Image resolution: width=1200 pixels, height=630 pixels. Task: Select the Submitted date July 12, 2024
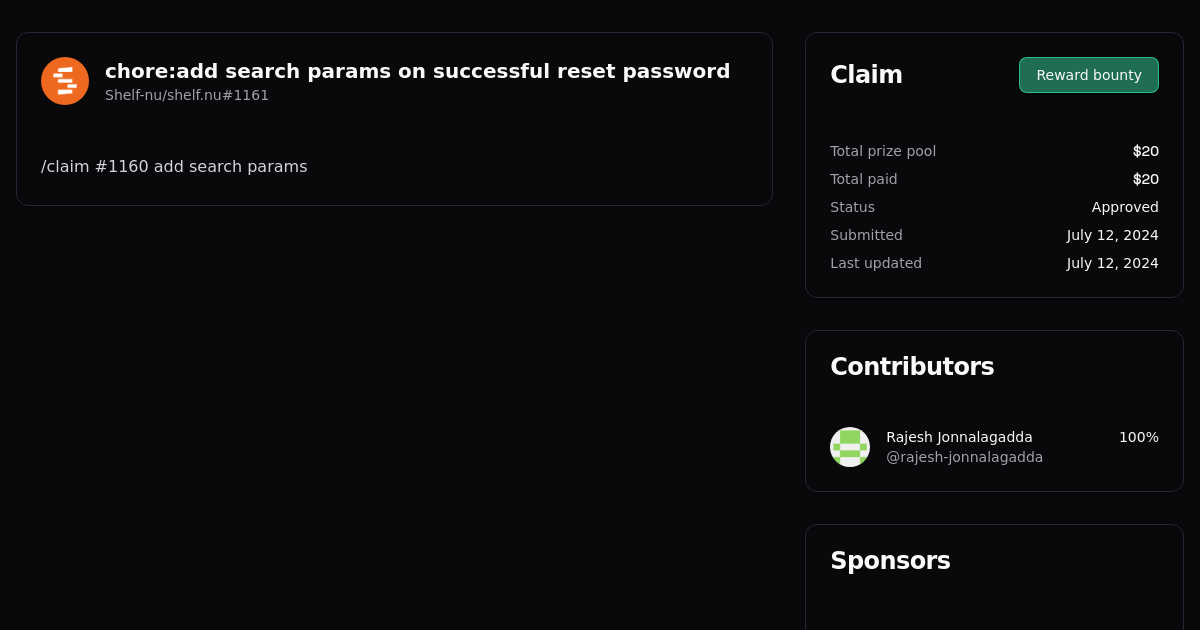[x=1112, y=235]
